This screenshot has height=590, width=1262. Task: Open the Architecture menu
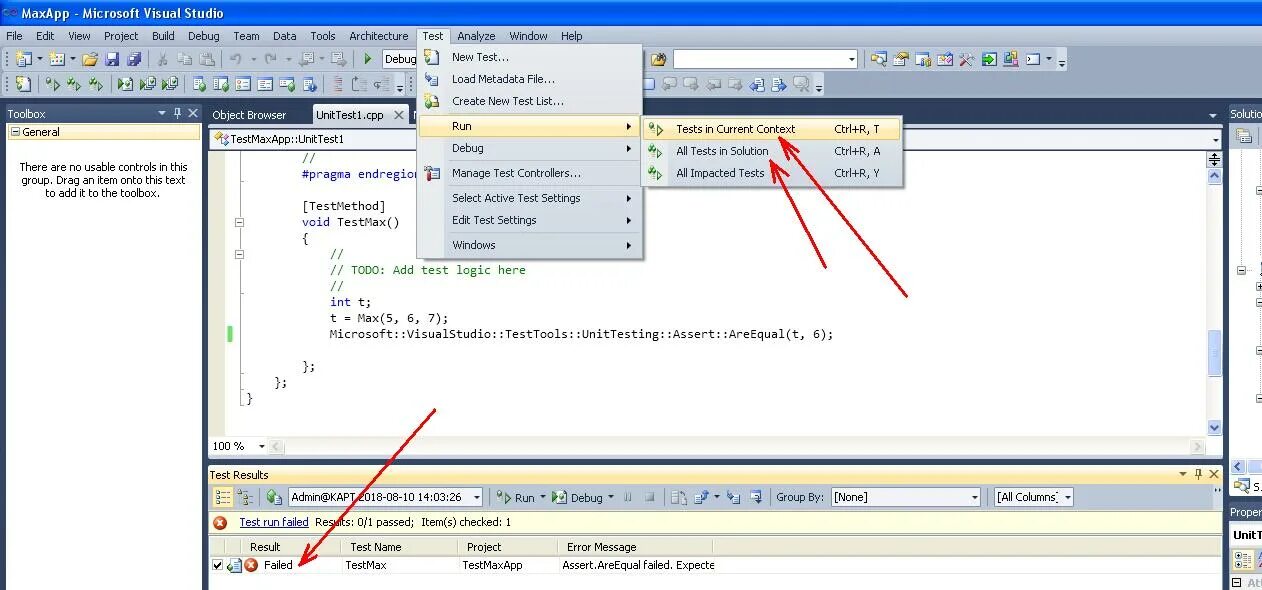click(x=378, y=36)
